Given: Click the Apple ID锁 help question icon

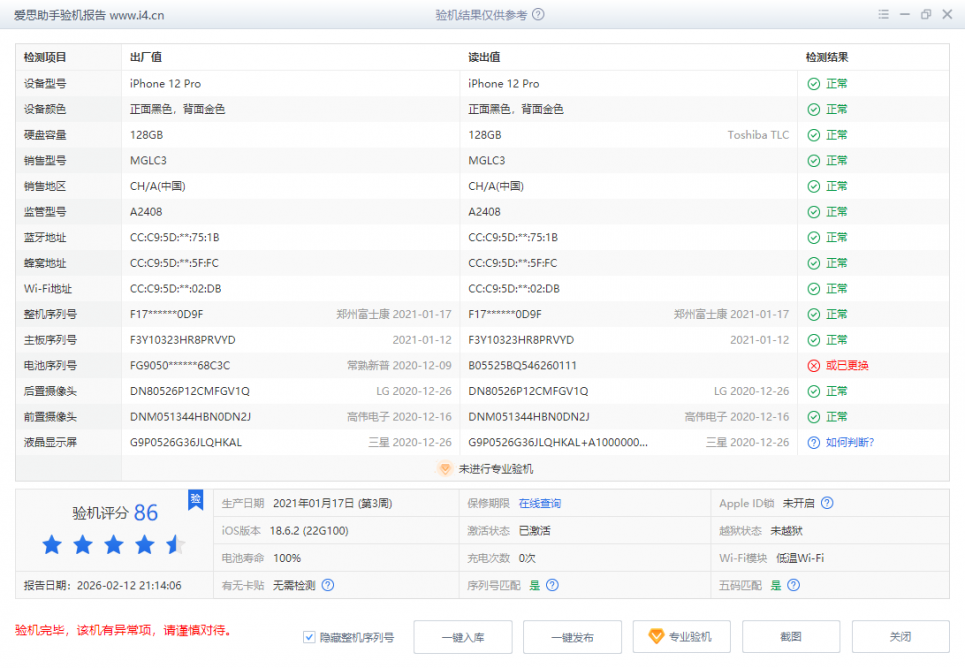Looking at the screenshot, I should pos(827,503).
